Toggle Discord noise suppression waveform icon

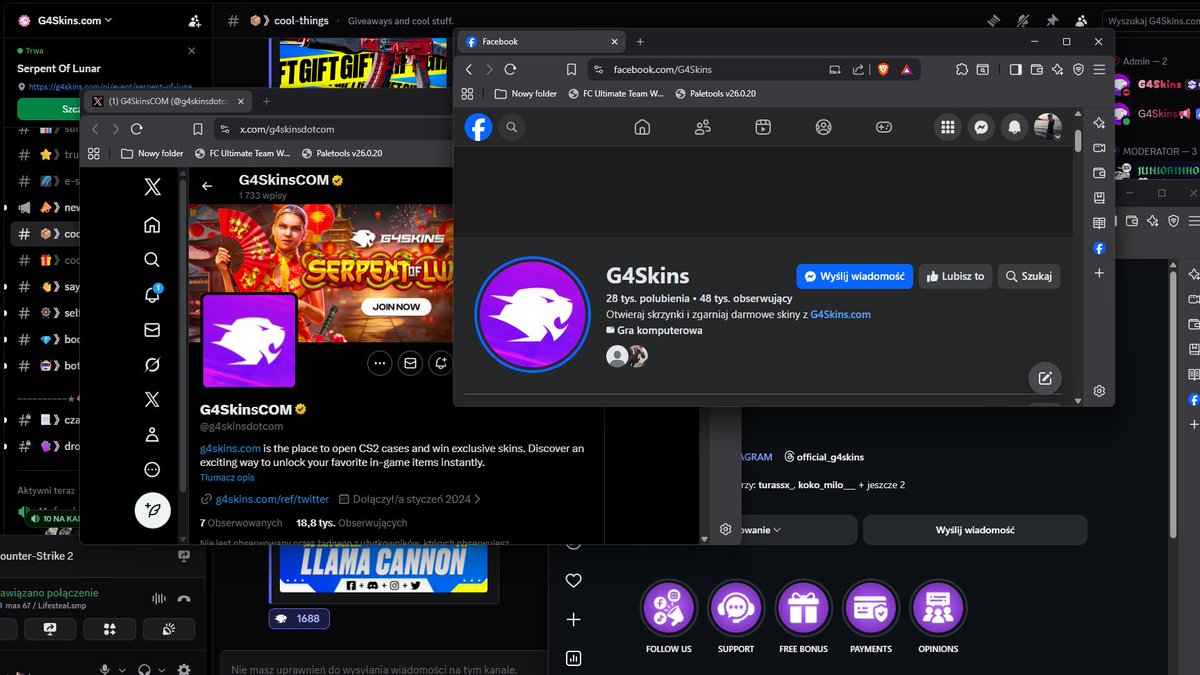coord(158,599)
